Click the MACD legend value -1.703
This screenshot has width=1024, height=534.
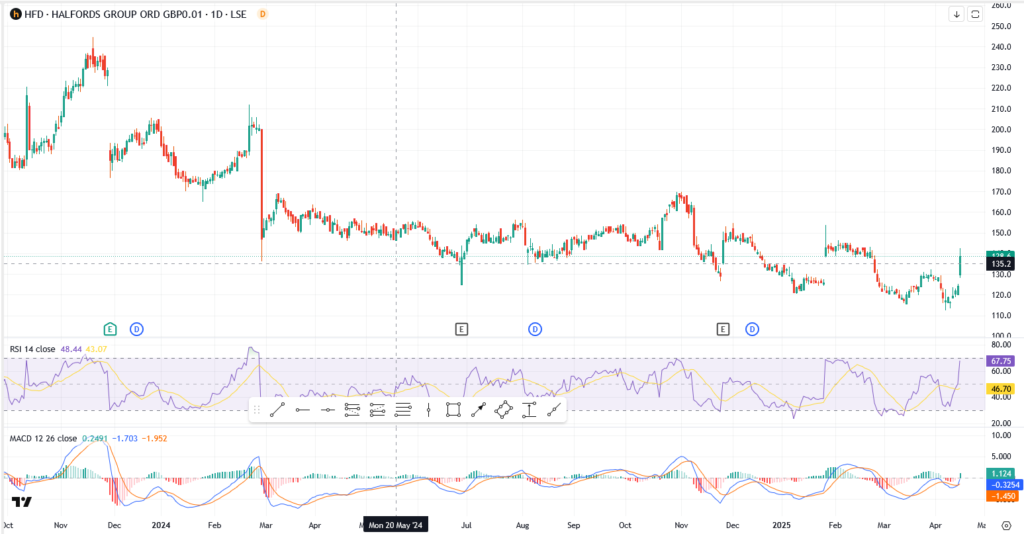pos(124,439)
